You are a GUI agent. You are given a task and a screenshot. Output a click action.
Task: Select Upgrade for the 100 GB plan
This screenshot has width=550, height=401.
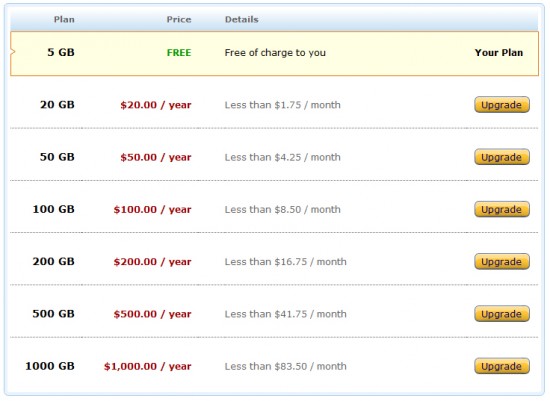coord(502,209)
